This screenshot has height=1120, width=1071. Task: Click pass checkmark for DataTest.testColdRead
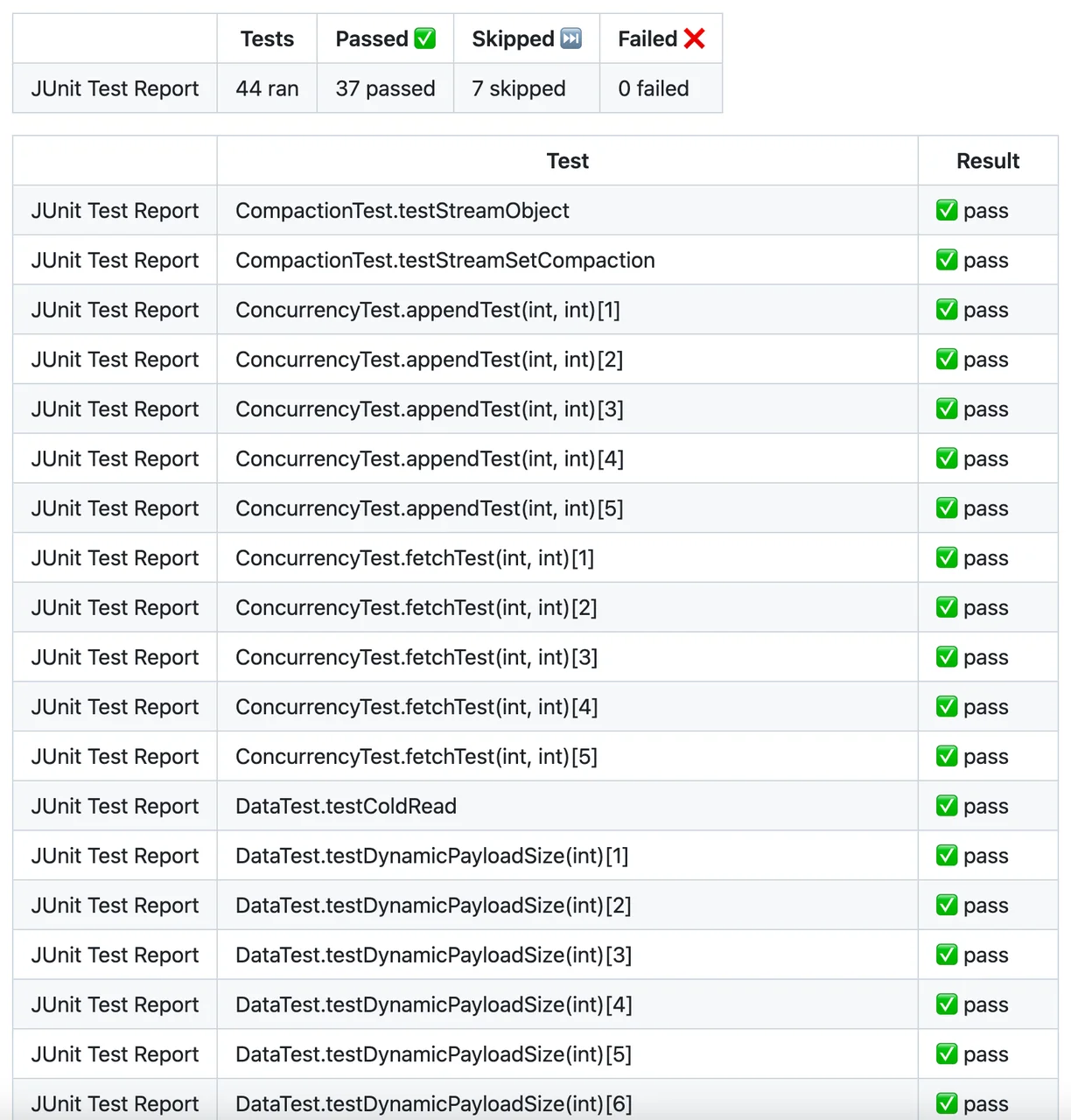click(947, 806)
